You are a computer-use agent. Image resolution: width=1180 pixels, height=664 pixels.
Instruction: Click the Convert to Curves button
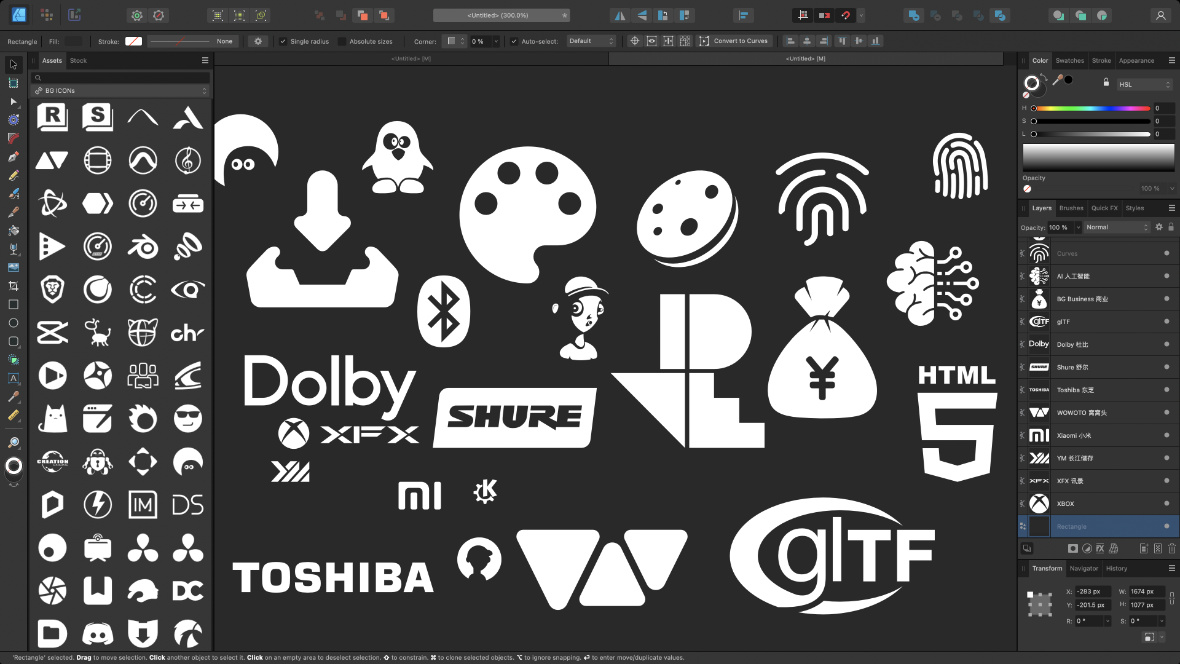click(735, 41)
